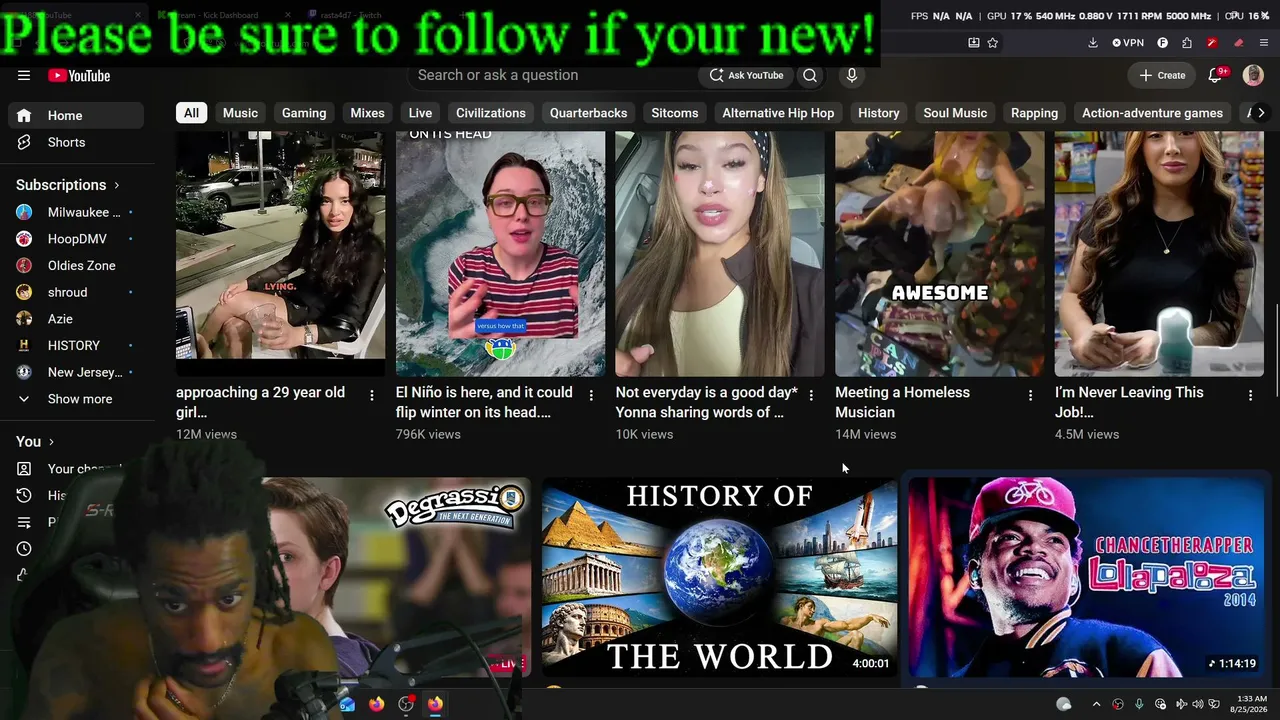Screen dimensions: 1280x720
Task: Expand the Subscriptions section
Action: point(67,185)
